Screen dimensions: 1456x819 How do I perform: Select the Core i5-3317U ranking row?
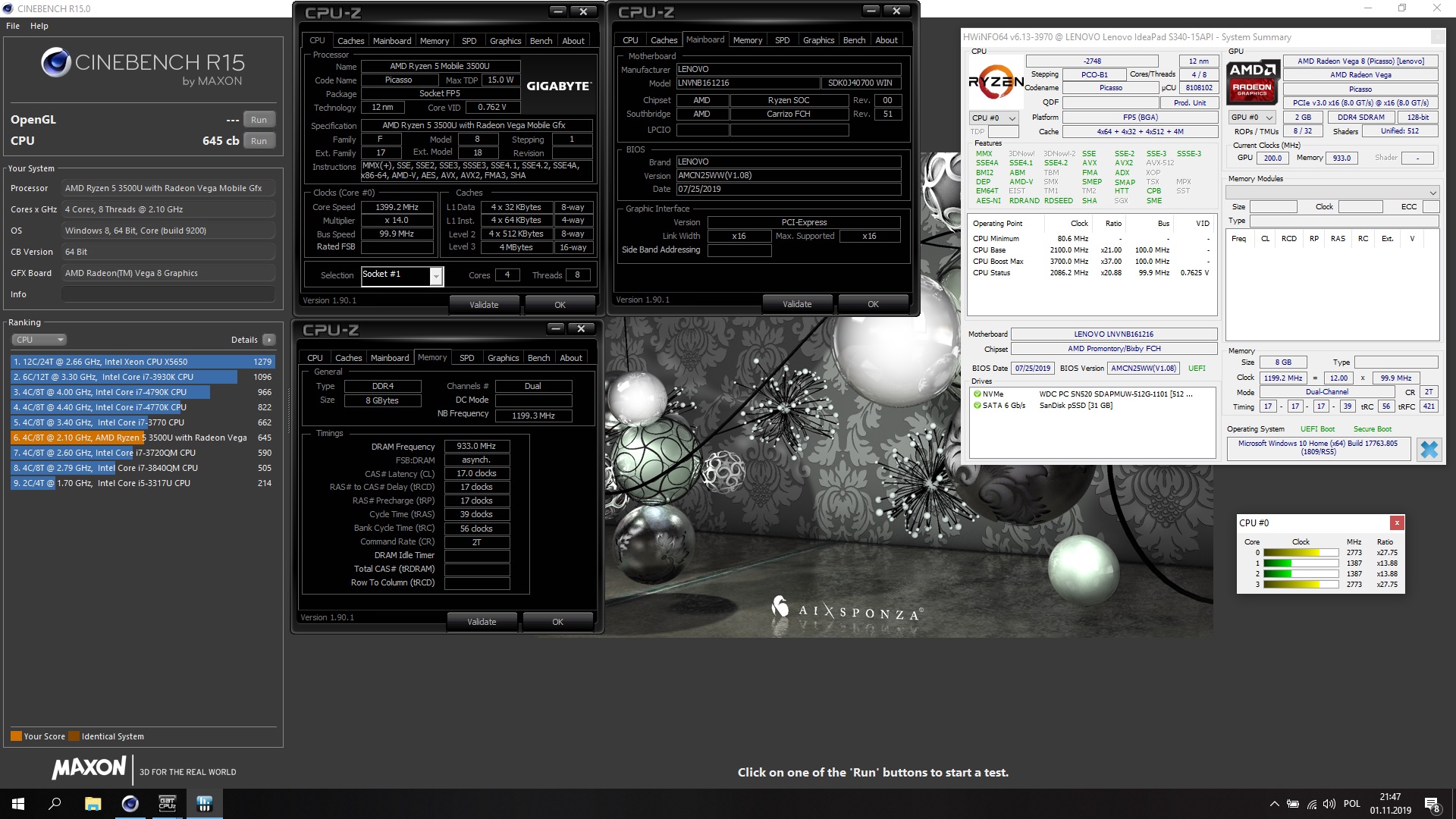[x=143, y=483]
